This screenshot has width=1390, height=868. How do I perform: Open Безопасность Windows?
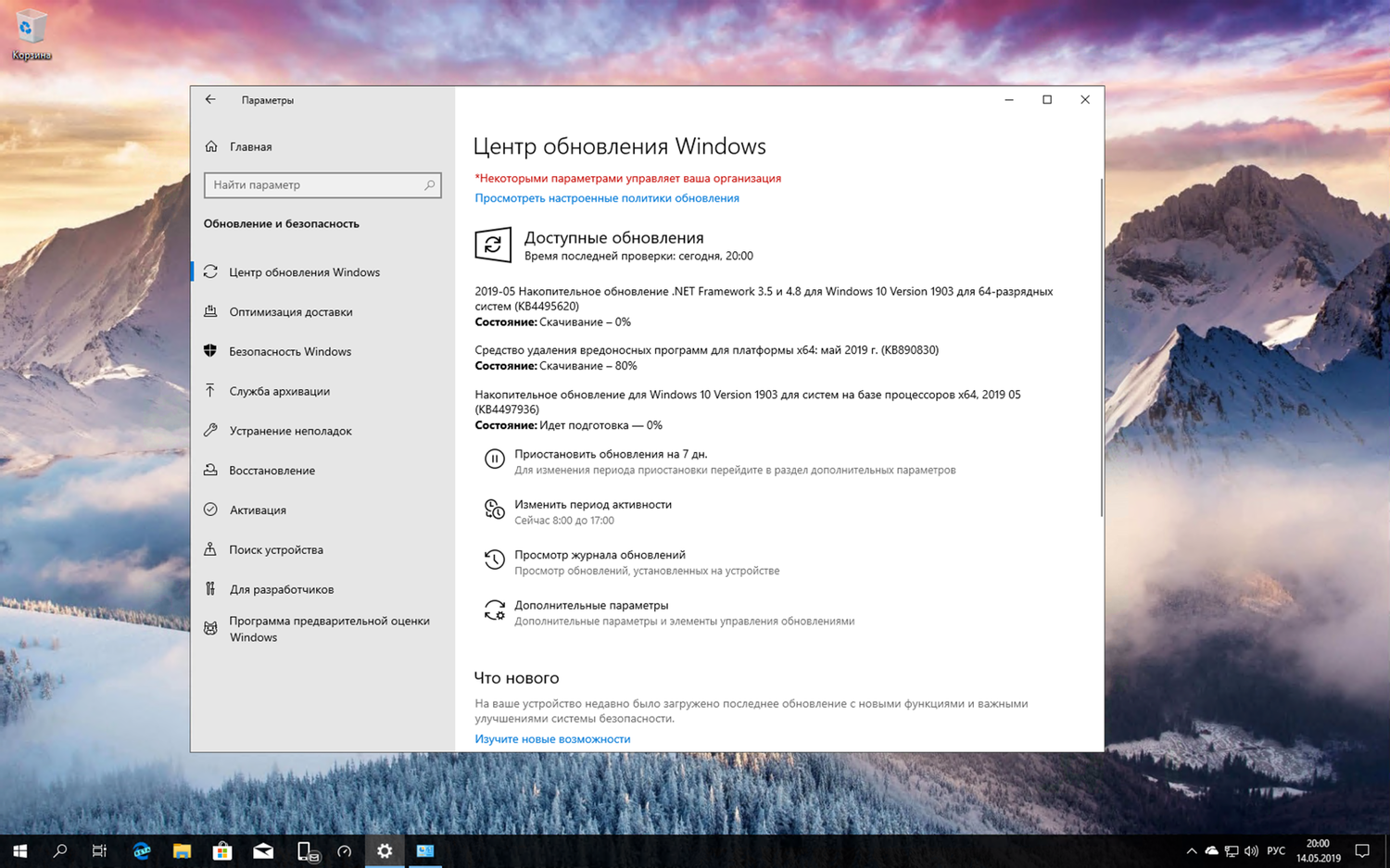(290, 351)
